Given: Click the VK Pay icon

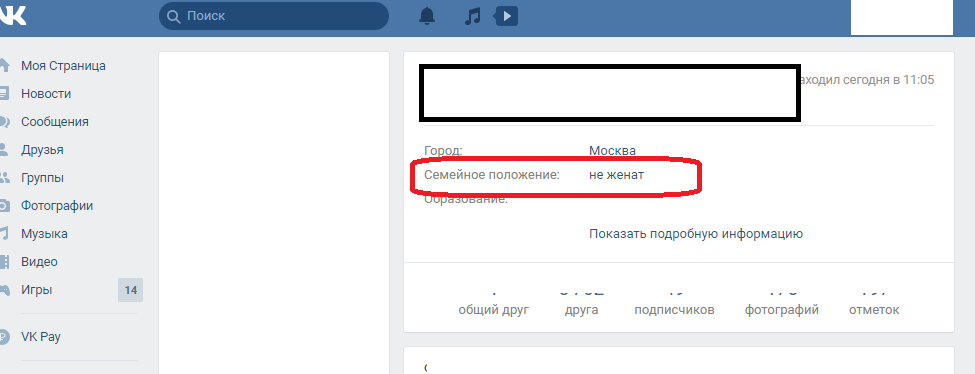Looking at the screenshot, I should (4, 337).
